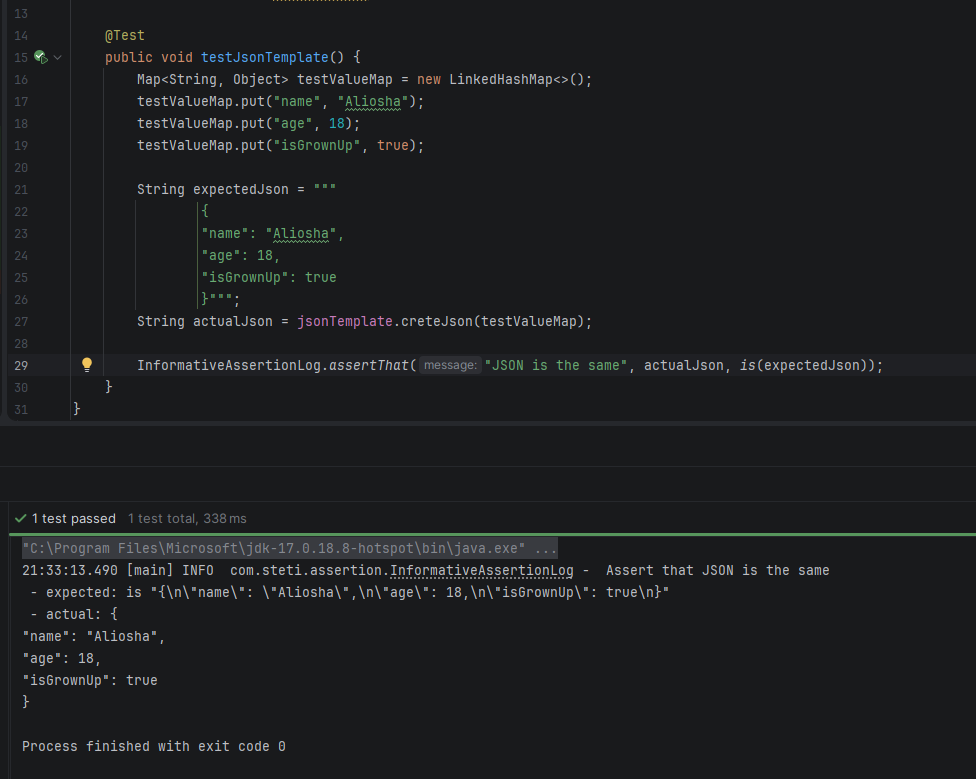Click the java.exe command line in the console
This screenshot has height=779, width=976.
tap(289, 548)
